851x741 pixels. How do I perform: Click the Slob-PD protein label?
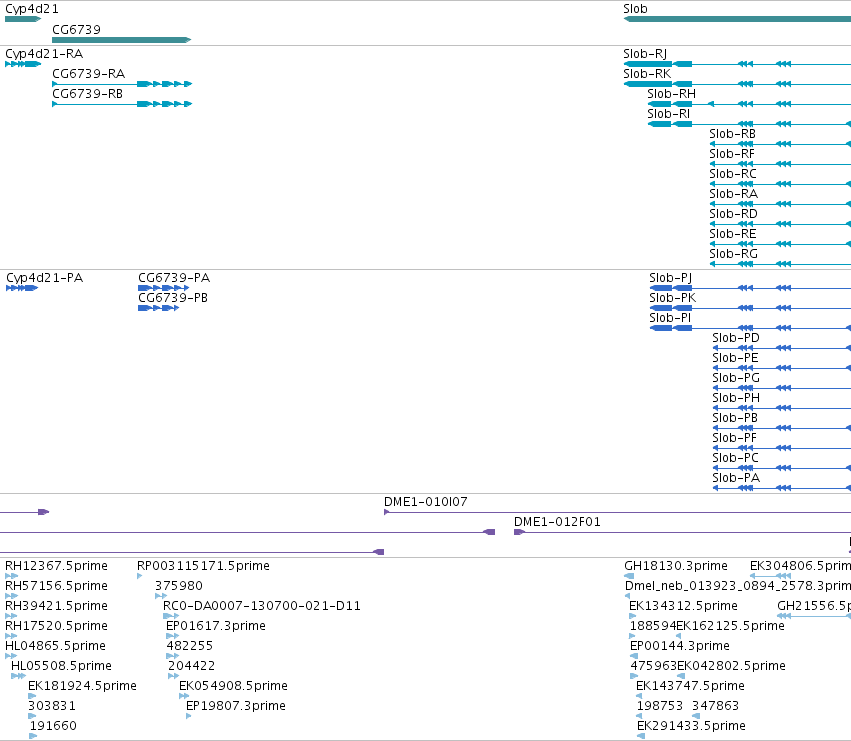[736, 338]
